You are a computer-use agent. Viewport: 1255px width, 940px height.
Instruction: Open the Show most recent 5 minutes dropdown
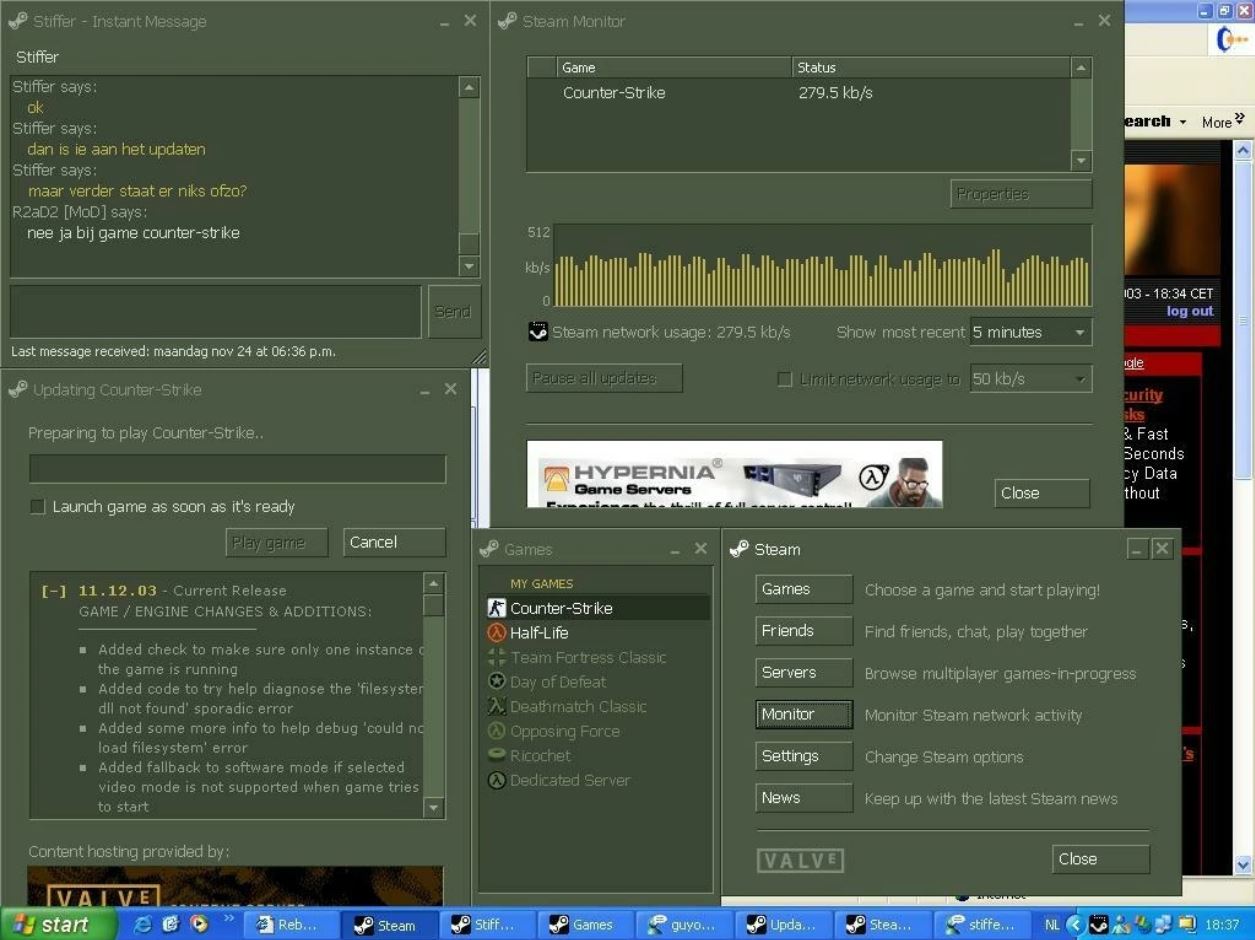(x=1030, y=332)
